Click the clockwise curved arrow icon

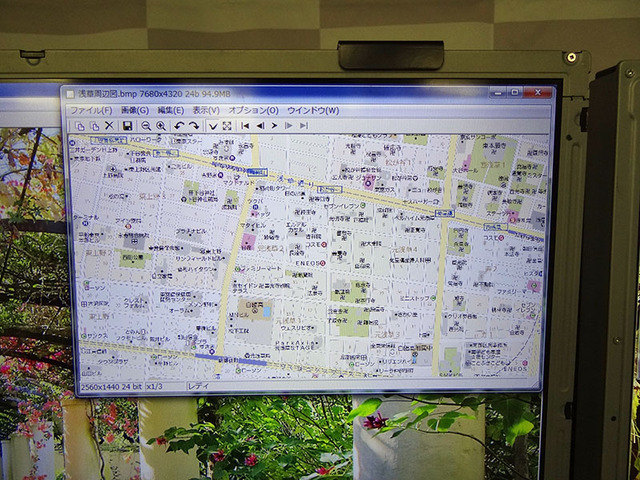click(x=194, y=126)
